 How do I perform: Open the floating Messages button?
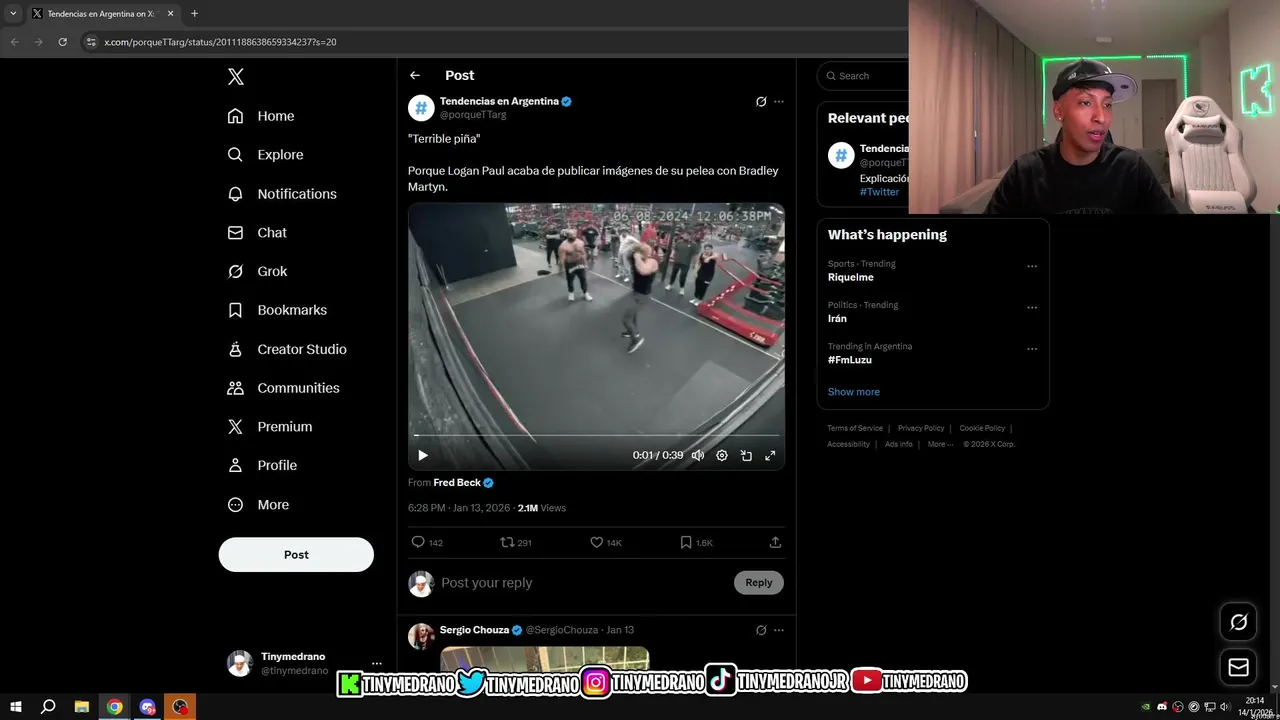[1238, 667]
